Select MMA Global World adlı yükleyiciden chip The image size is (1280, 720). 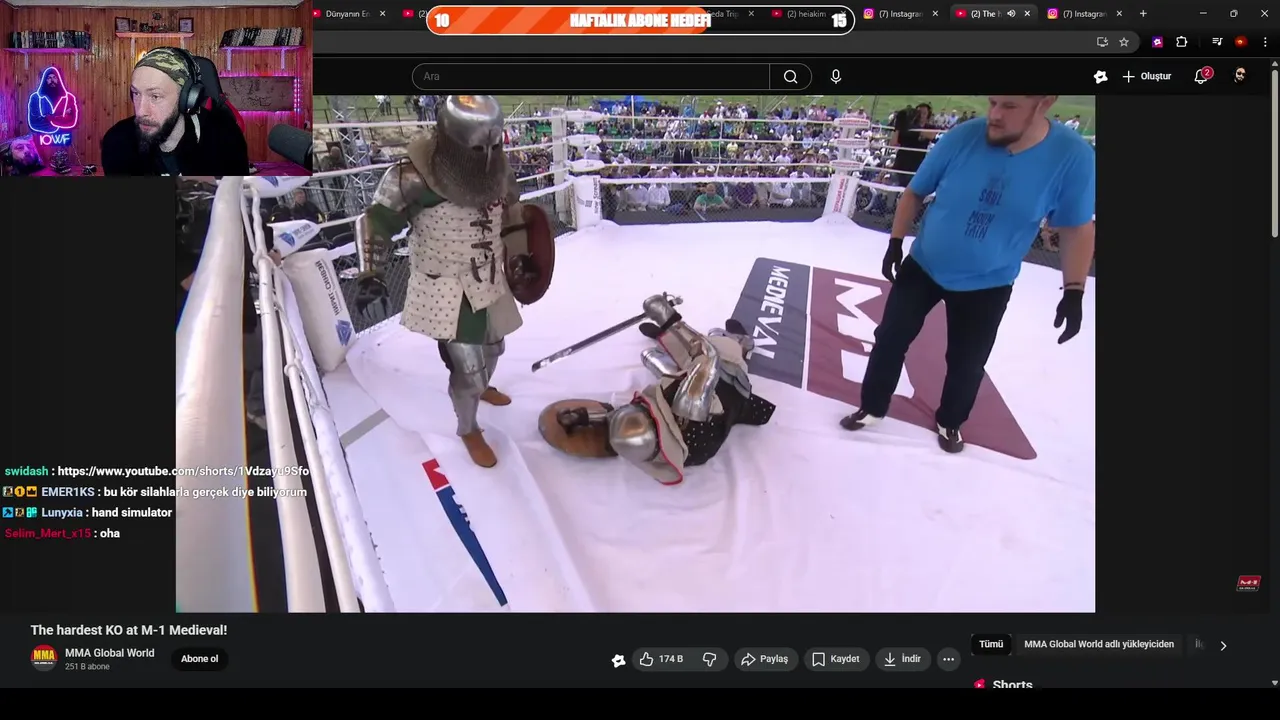pos(1099,644)
